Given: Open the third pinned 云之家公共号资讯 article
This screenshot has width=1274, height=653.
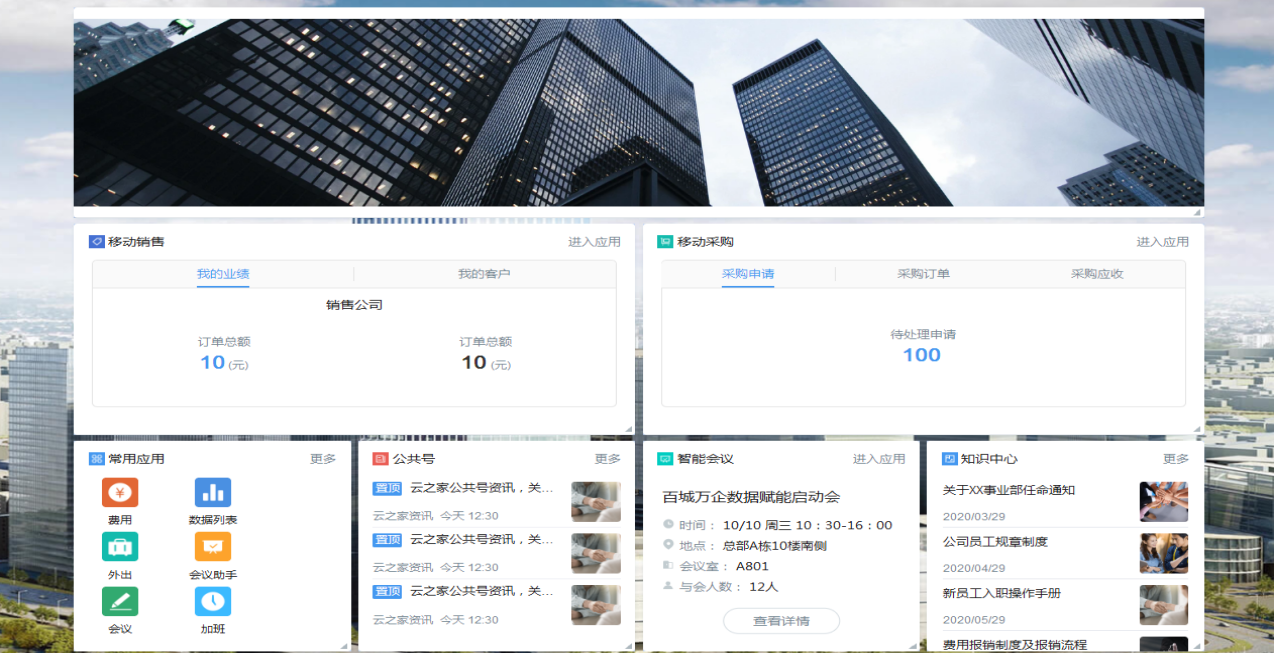Looking at the screenshot, I should point(482,591).
